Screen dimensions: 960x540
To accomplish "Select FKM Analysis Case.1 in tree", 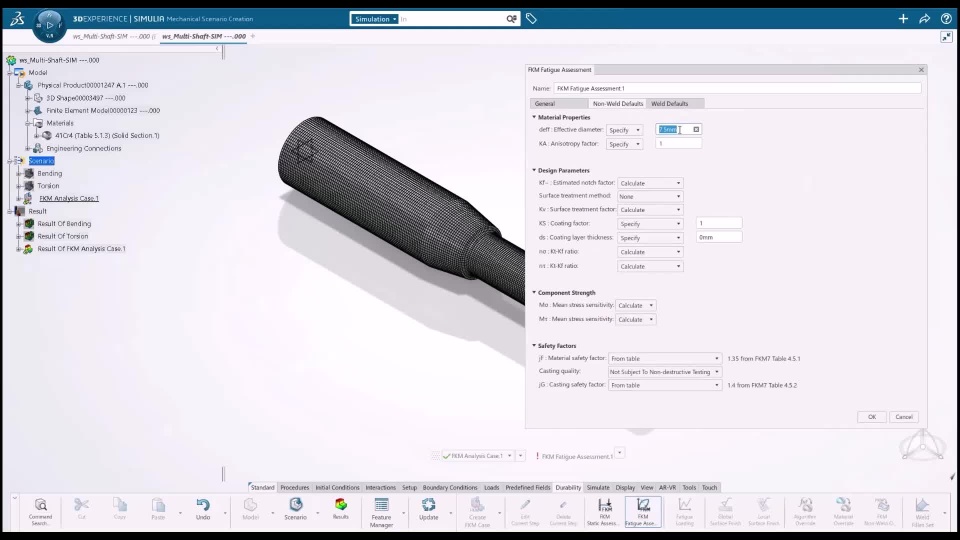I will (69, 198).
